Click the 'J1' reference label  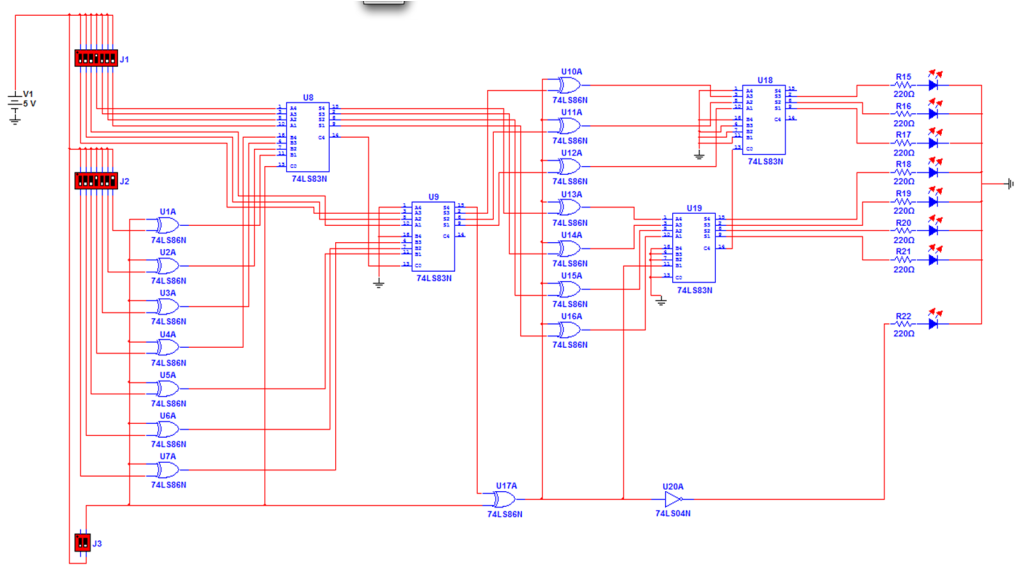[x=124, y=59]
